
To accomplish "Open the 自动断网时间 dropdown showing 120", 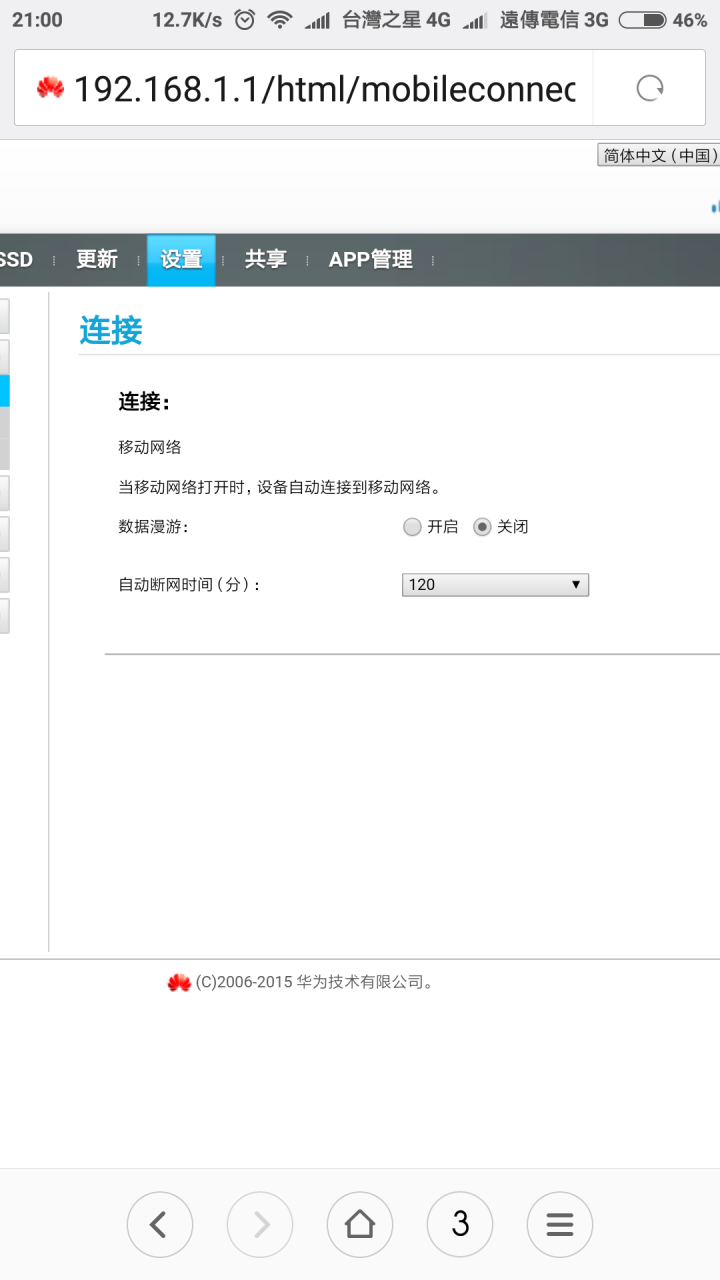I will click(x=495, y=585).
